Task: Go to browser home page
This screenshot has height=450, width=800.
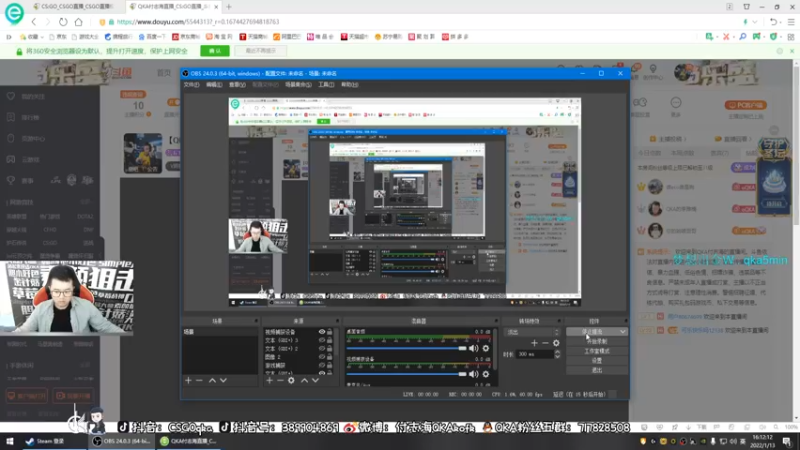Action: (78, 22)
